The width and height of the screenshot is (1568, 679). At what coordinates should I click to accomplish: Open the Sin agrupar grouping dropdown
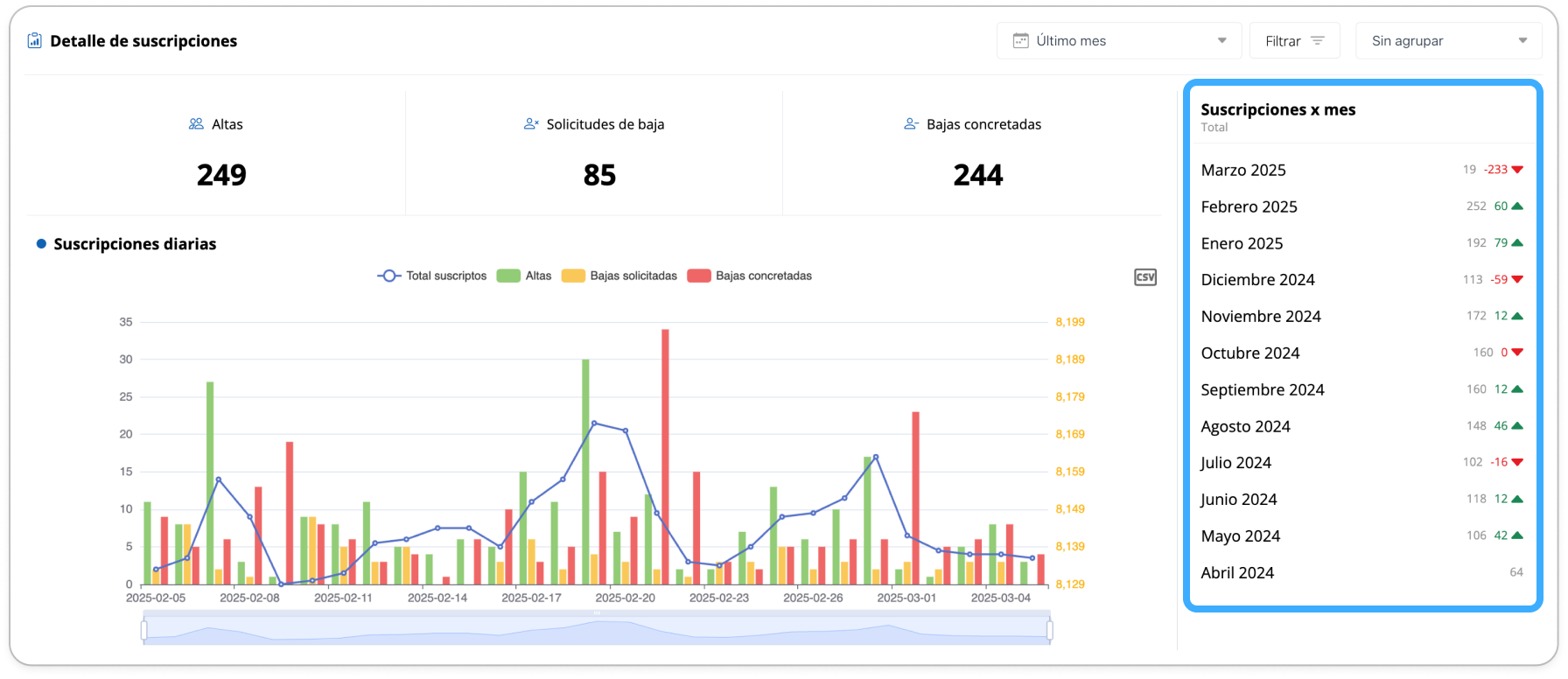1449,41
